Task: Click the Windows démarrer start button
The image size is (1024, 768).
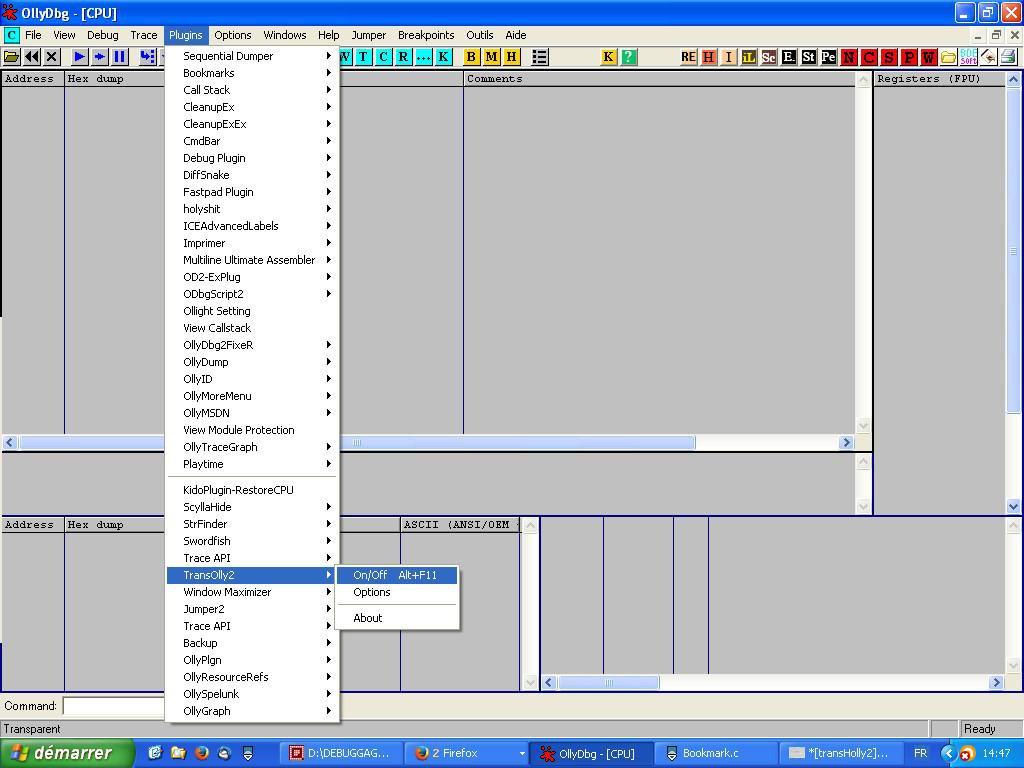Action: tap(67, 753)
